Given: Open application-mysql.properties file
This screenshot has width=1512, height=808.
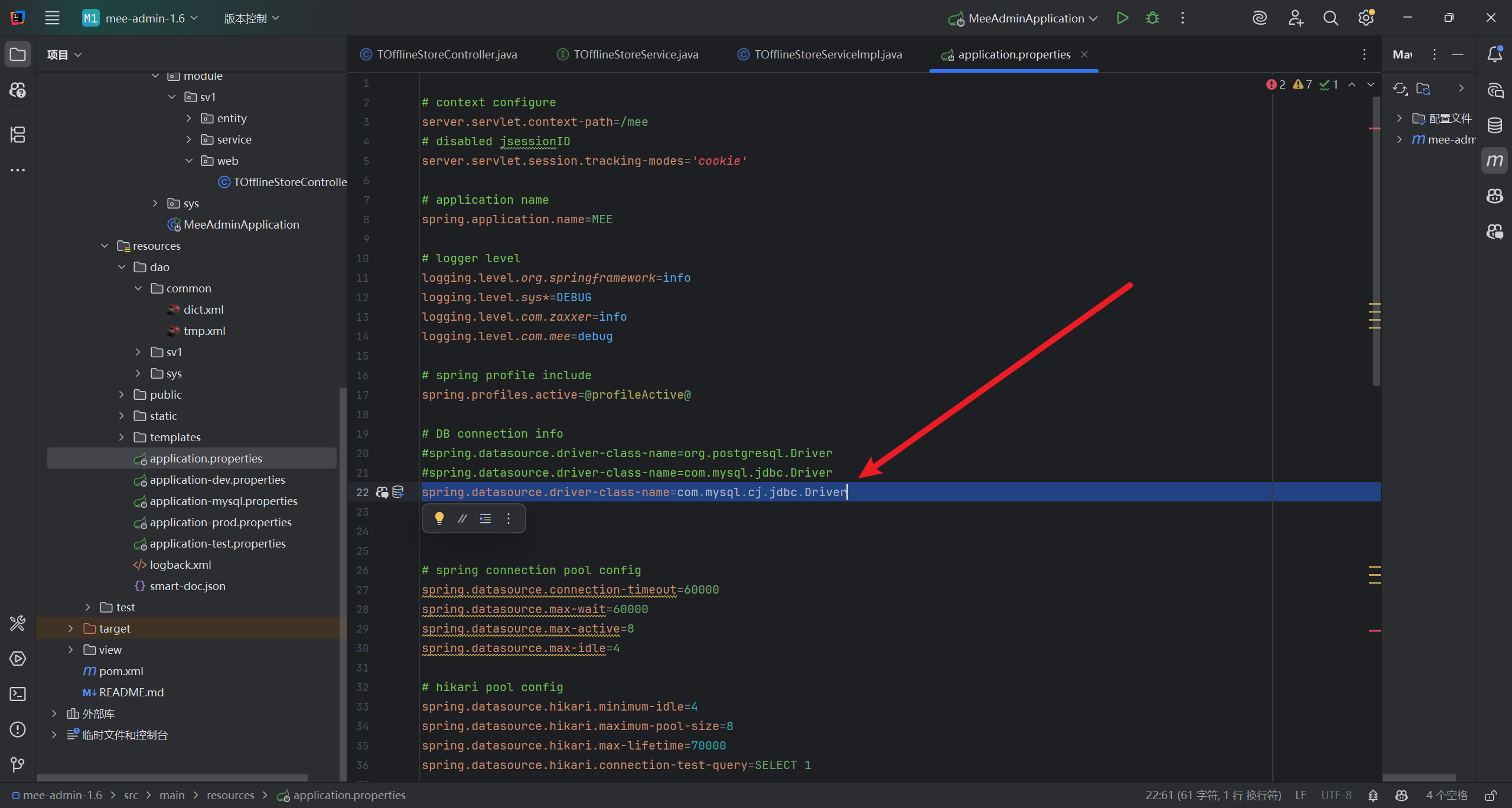Looking at the screenshot, I should pyautogui.click(x=223, y=501).
